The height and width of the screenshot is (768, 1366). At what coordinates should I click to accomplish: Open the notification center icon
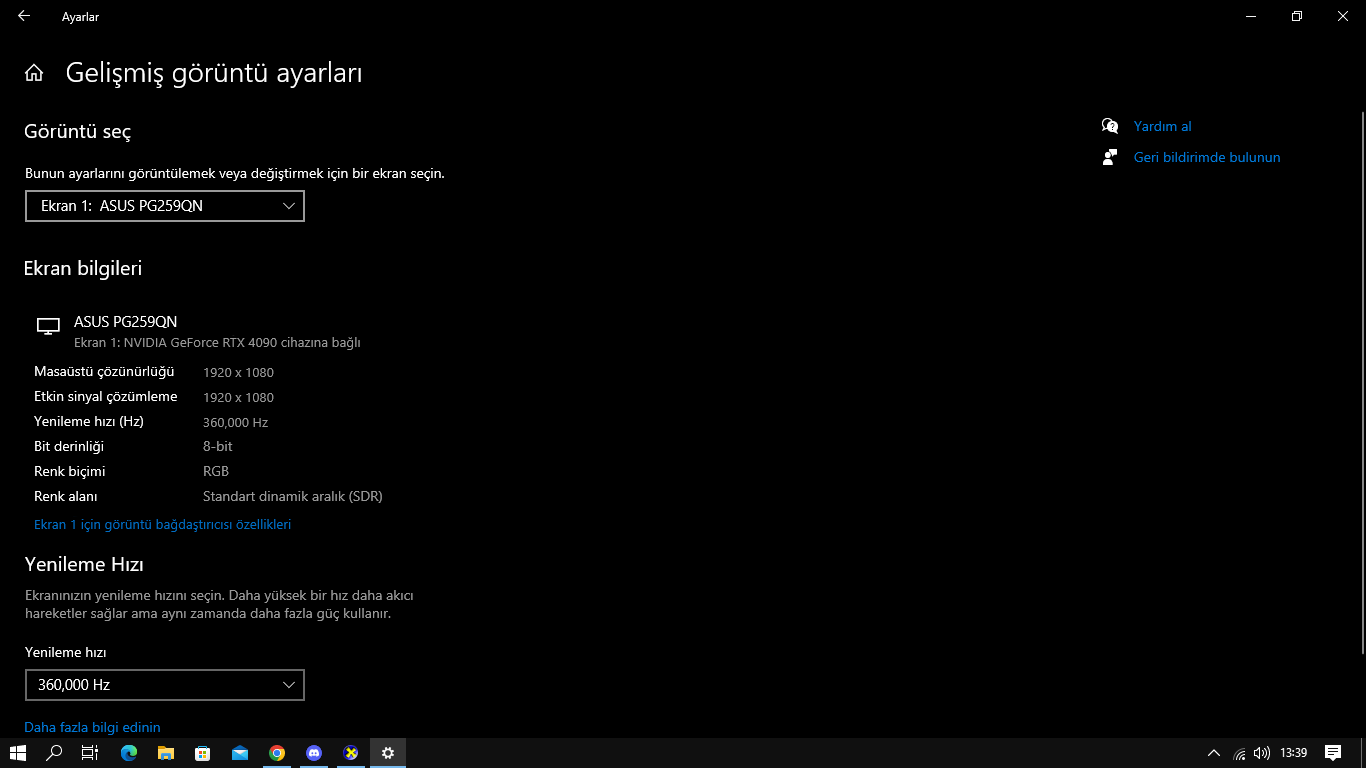[x=1333, y=753]
